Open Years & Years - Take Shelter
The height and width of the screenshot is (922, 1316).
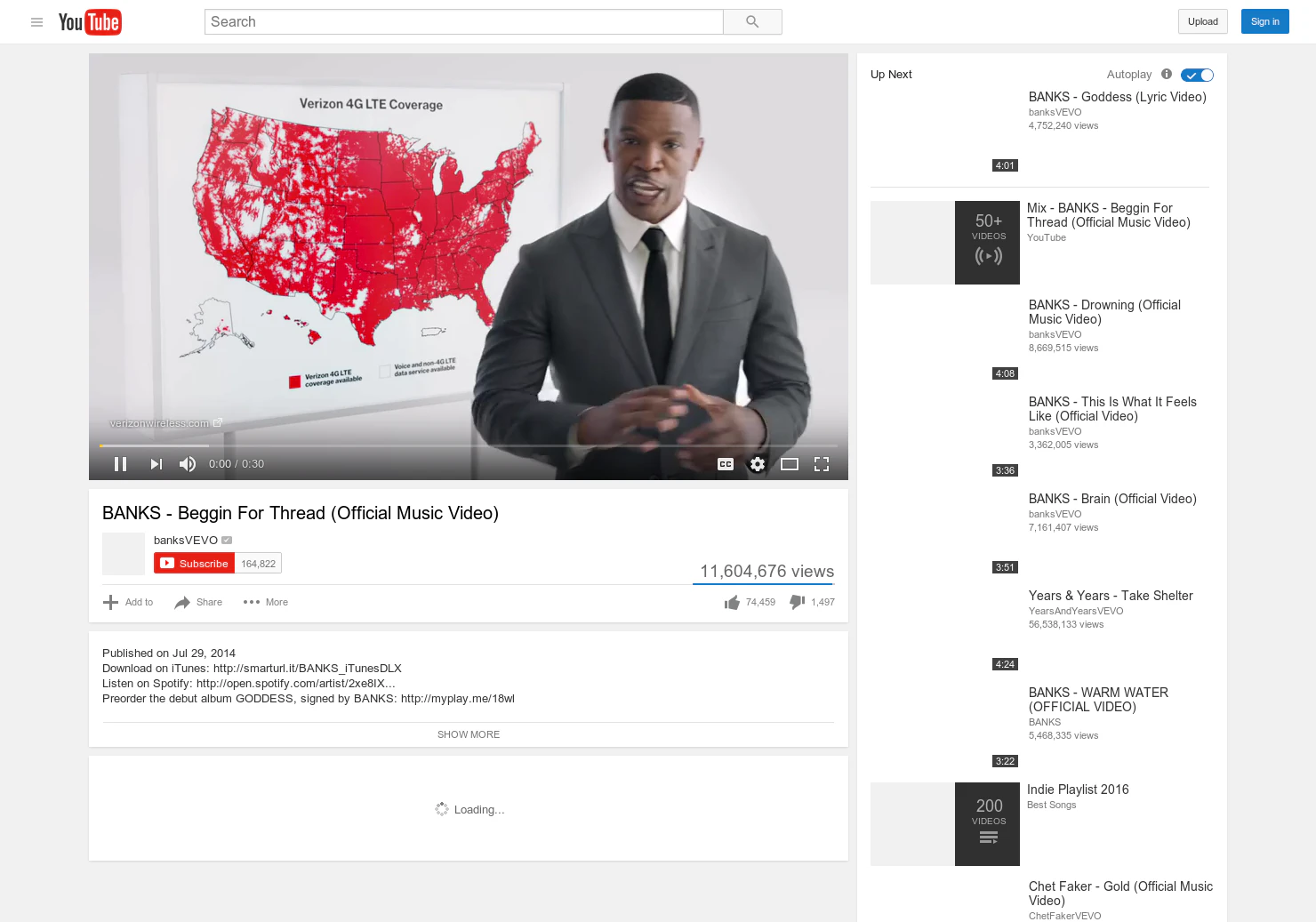click(1111, 596)
